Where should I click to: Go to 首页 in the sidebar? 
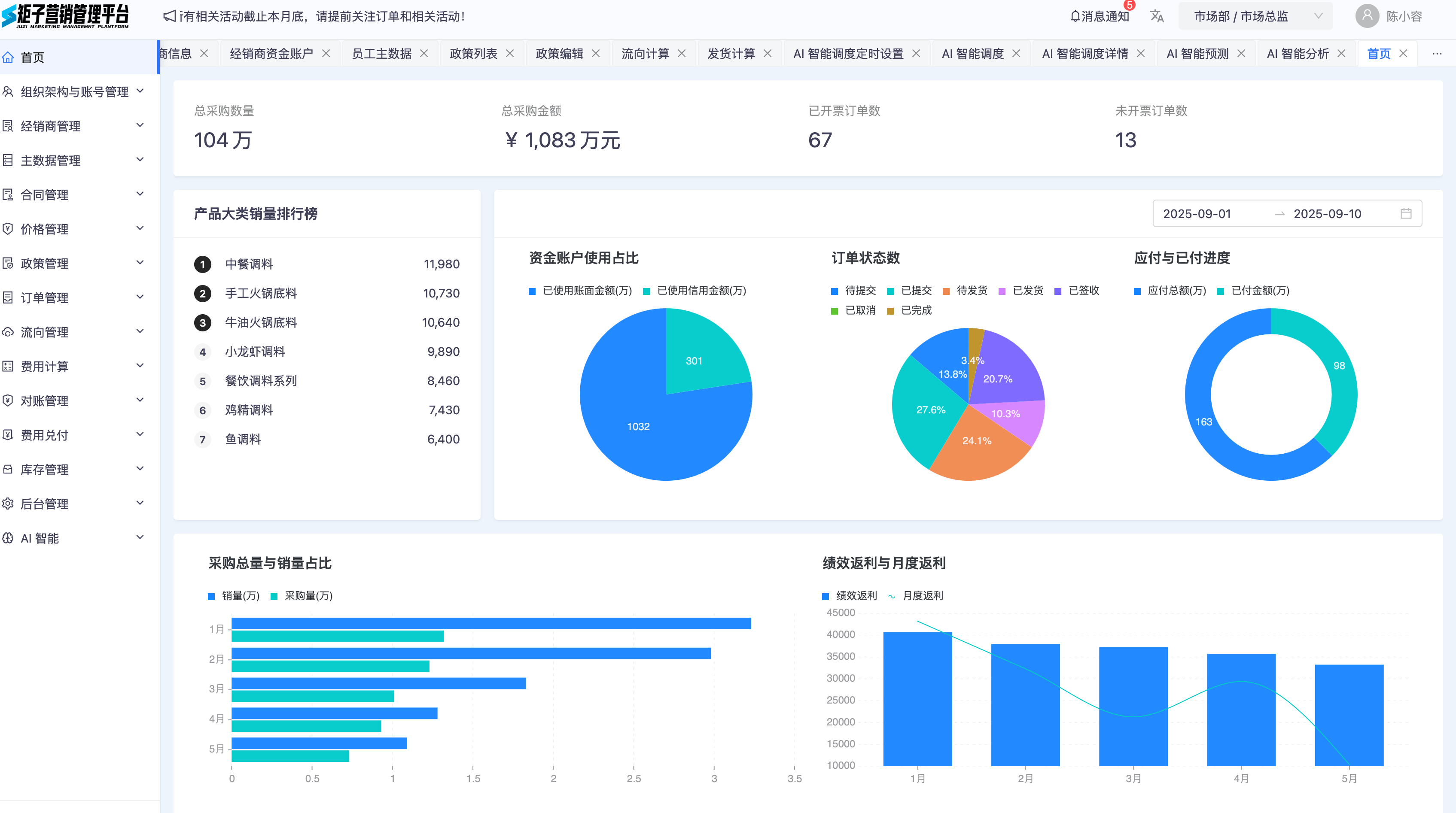(x=32, y=57)
